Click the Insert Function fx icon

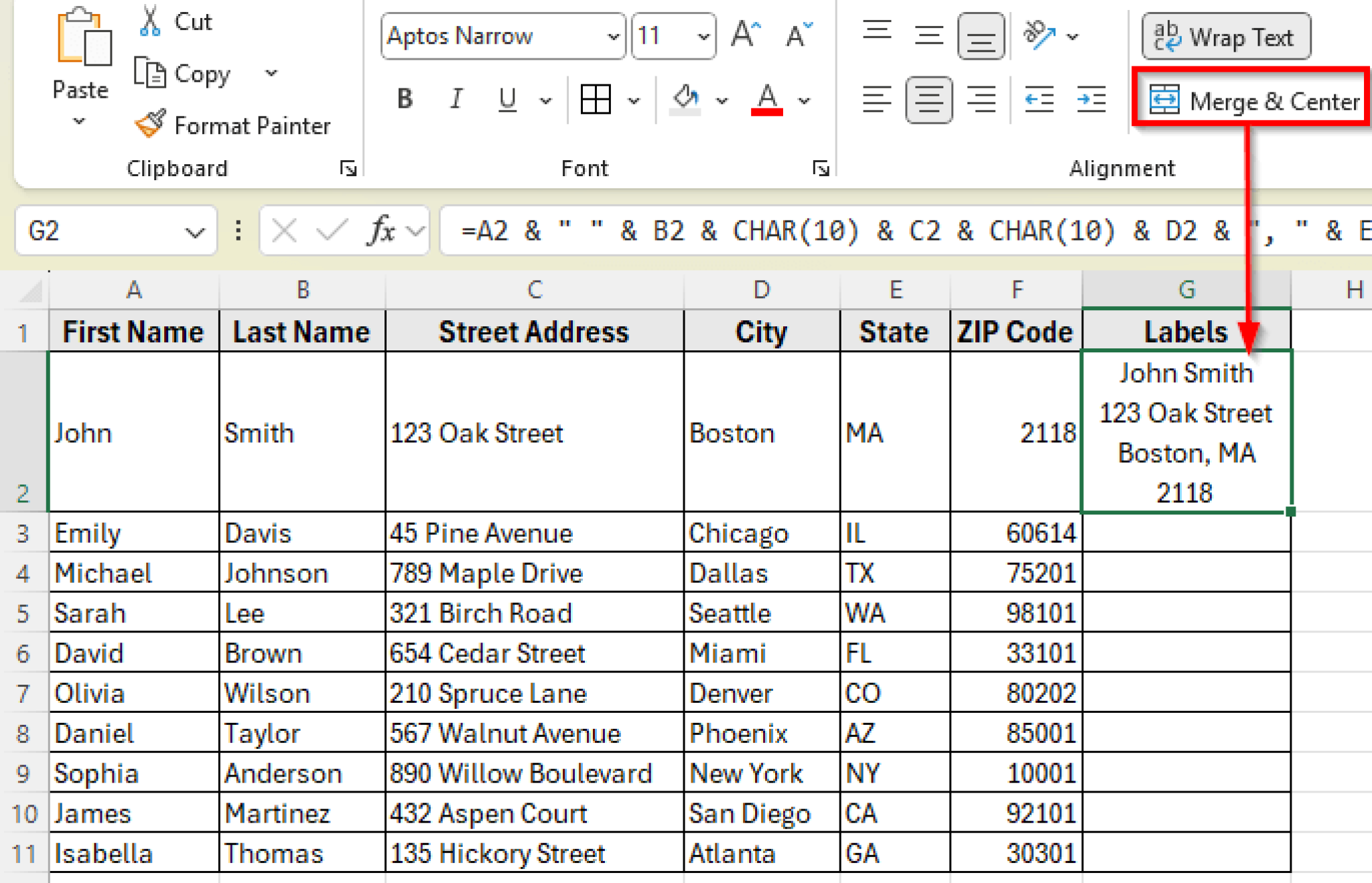381,231
